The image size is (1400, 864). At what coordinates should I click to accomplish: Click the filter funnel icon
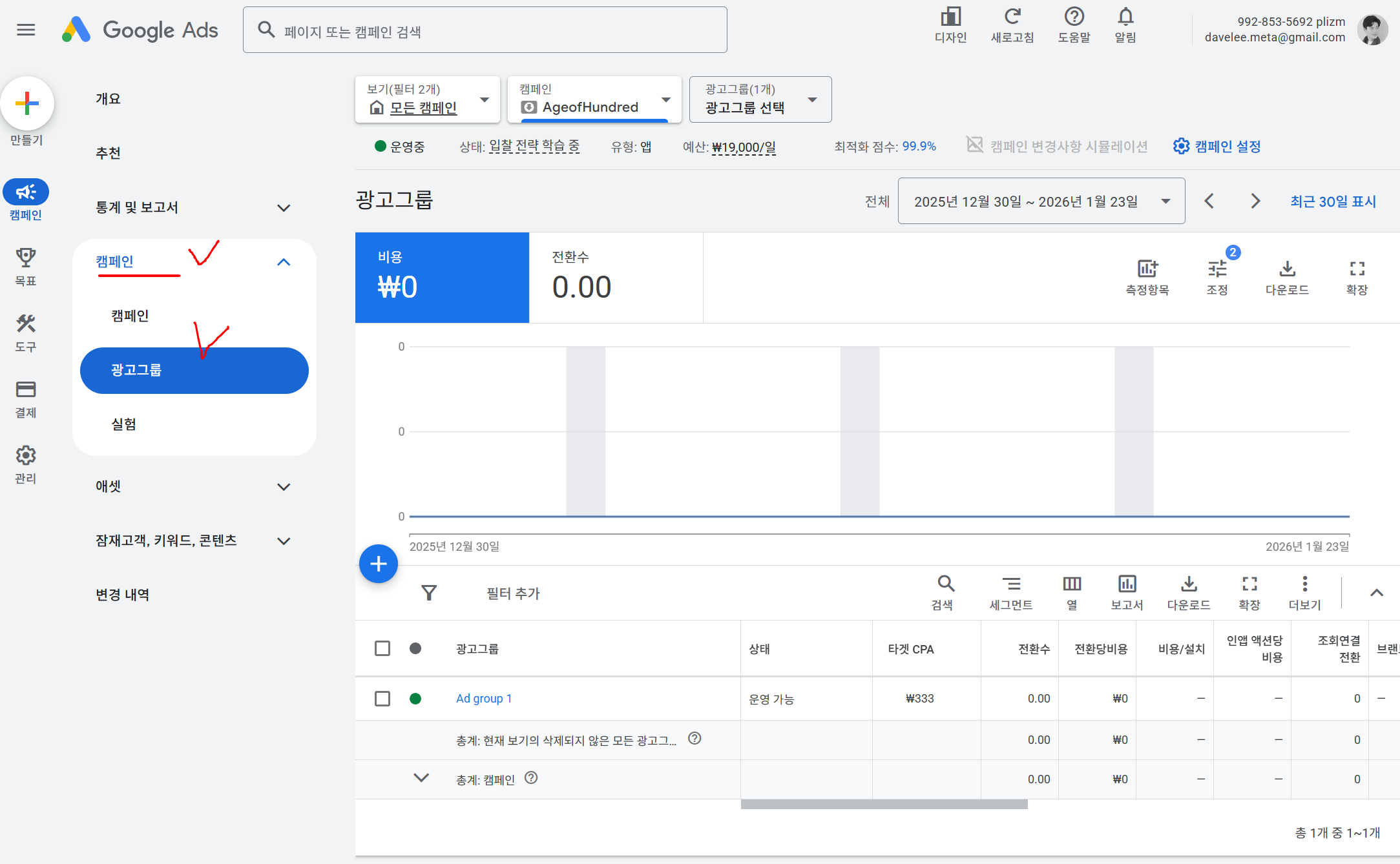429,593
